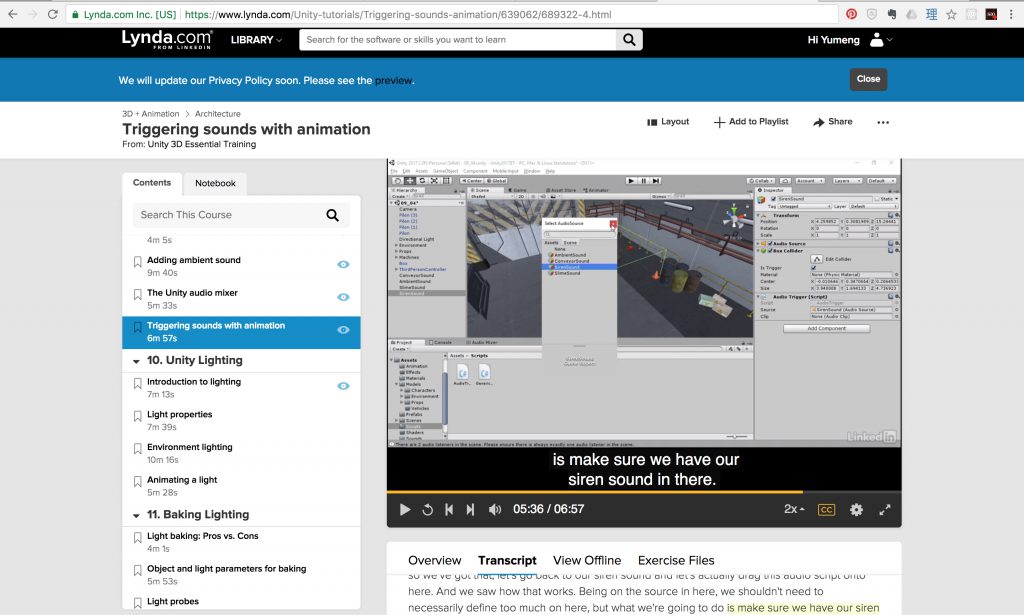Open the LIBRARY dropdown menu

click(x=256, y=40)
